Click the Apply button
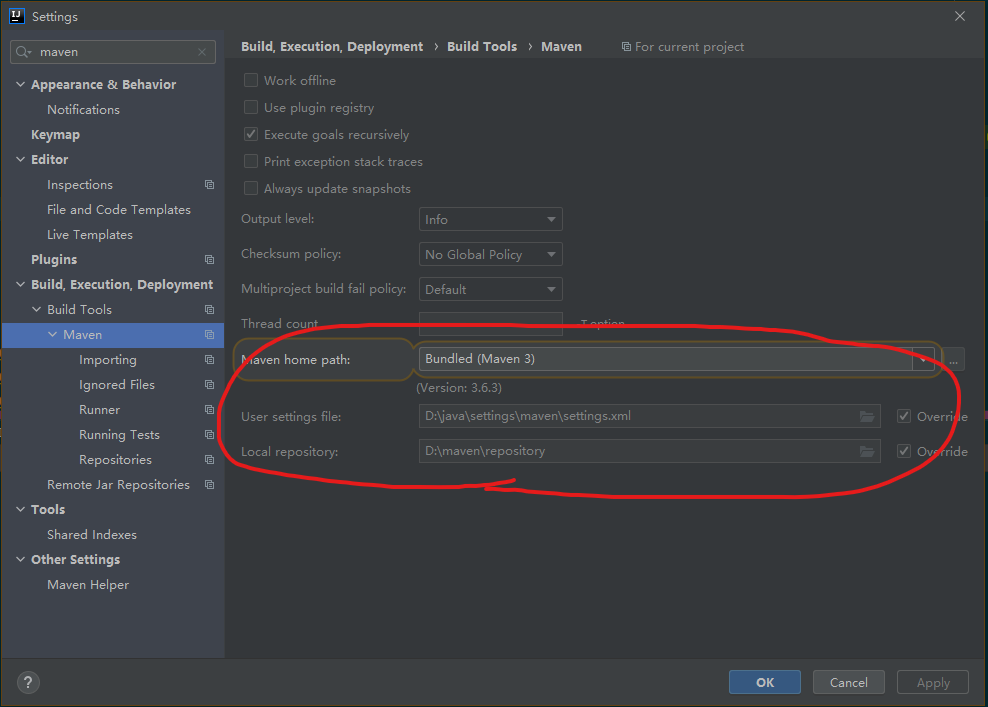This screenshot has height=707, width=988. point(933,682)
